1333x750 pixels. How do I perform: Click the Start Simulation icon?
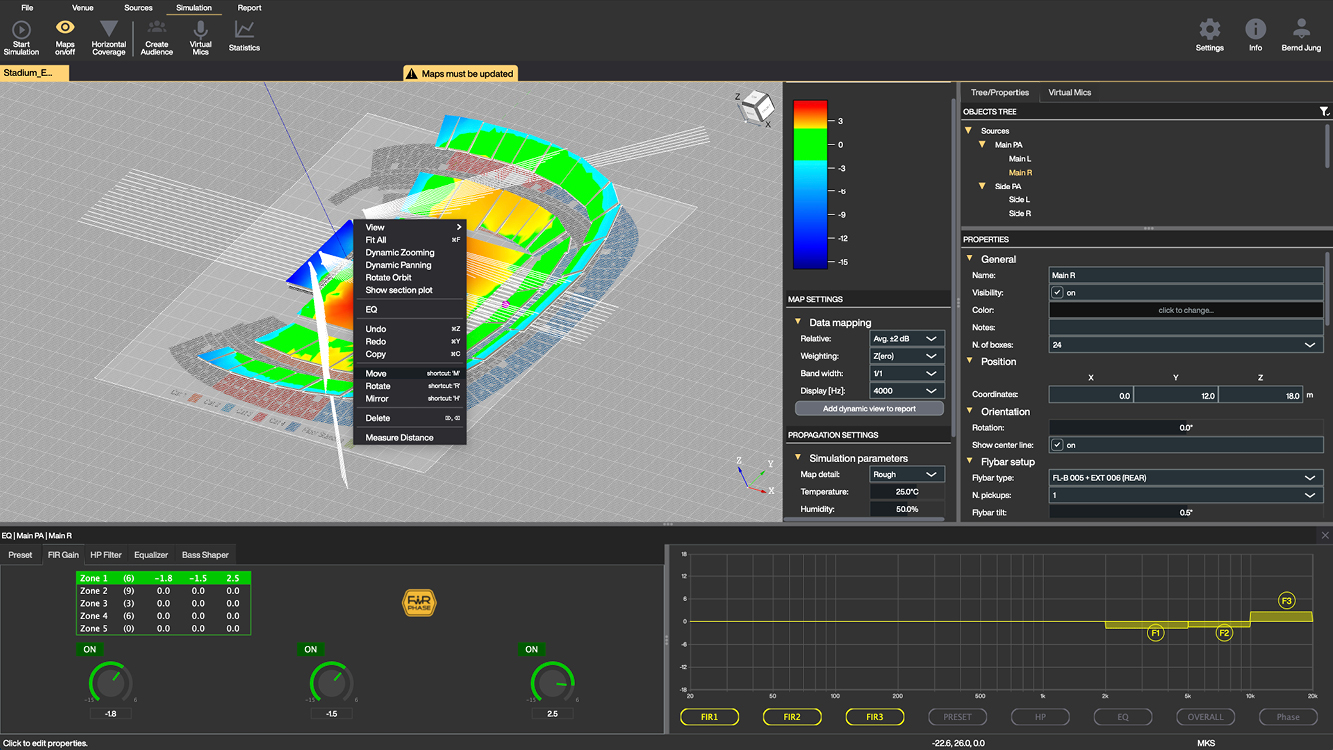pos(21,30)
